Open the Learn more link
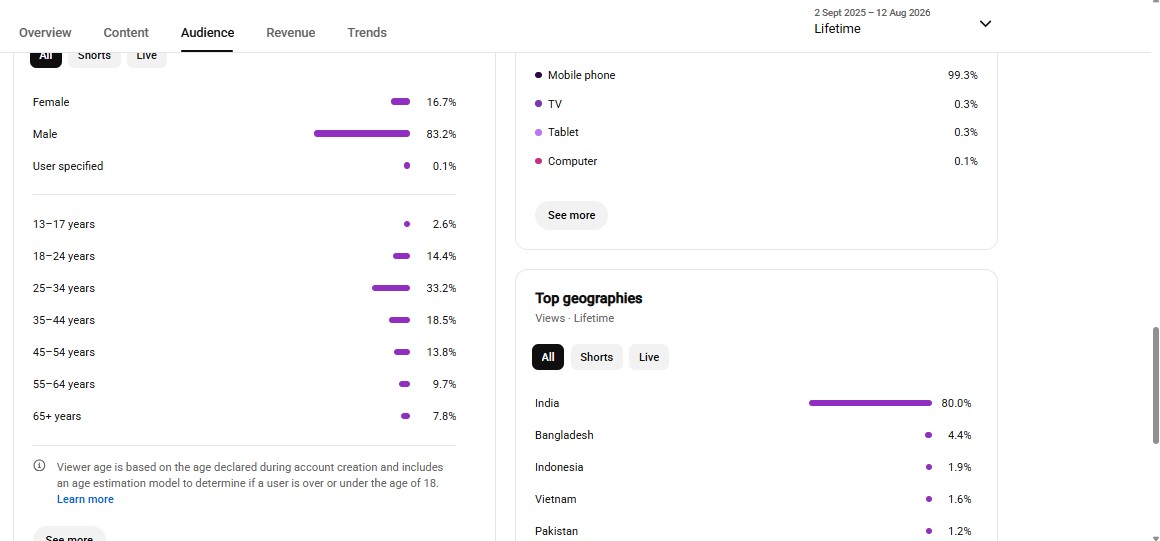The width and height of the screenshot is (1160, 541). tap(85, 499)
